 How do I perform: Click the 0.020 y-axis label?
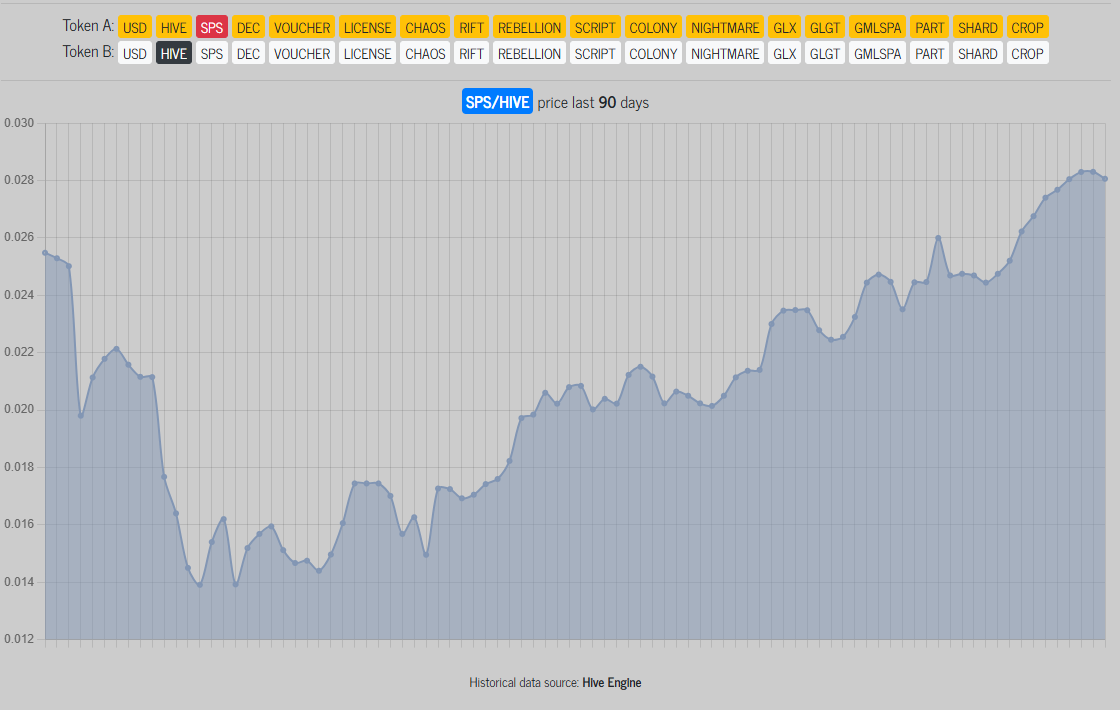pos(19,409)
